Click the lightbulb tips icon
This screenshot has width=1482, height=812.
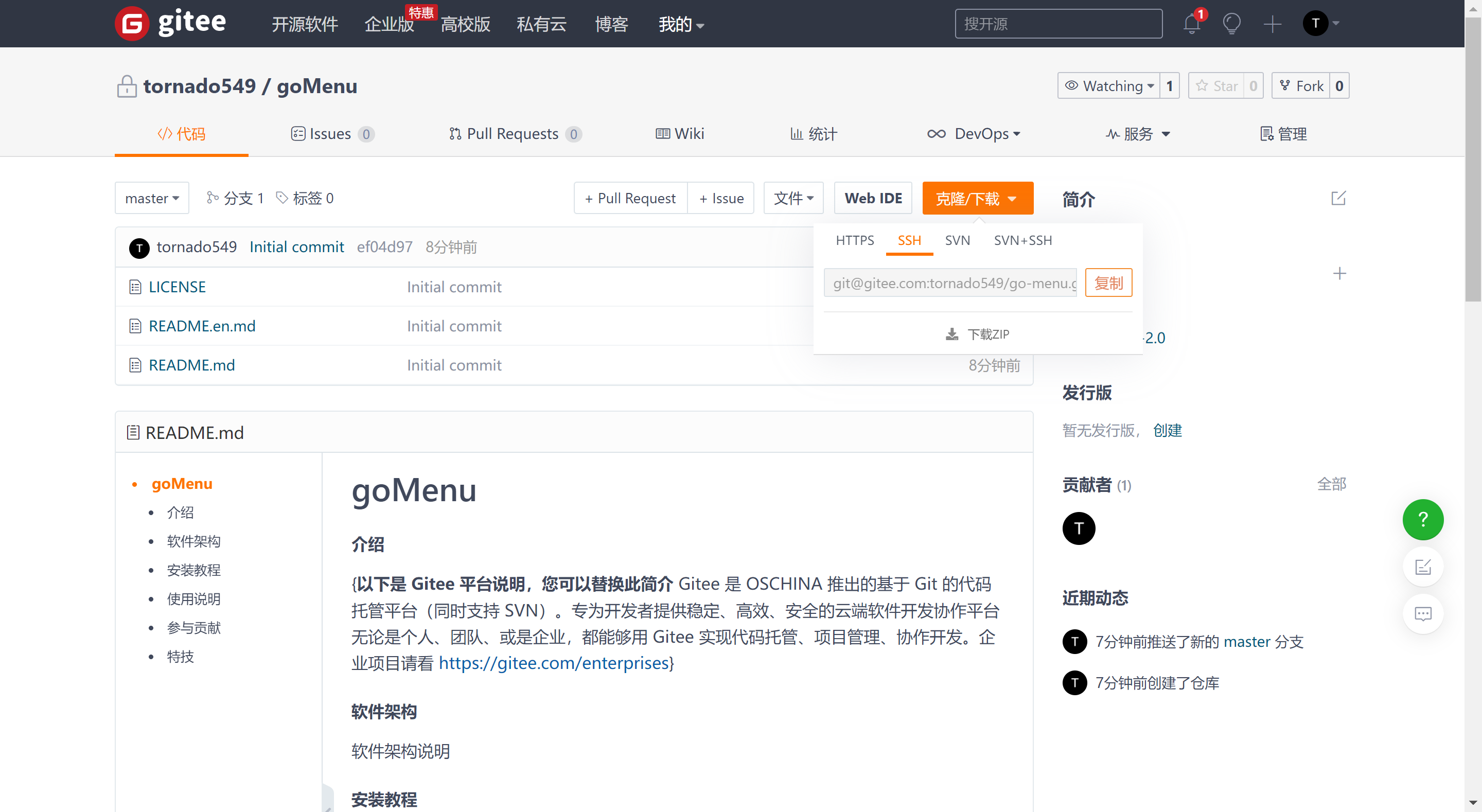pyautogui.click(x=1232, y=24)
